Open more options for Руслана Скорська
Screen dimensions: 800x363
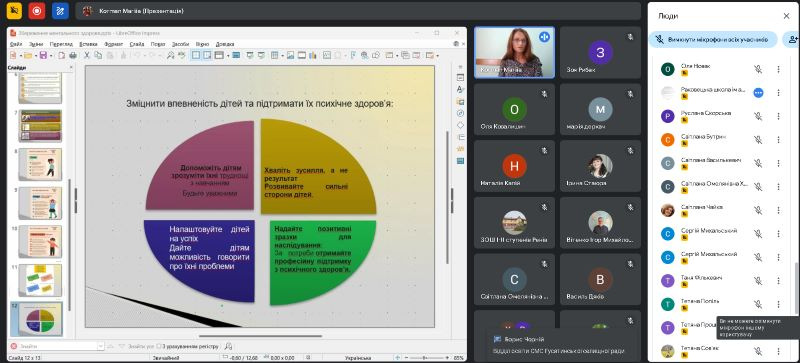click(778, 116)
